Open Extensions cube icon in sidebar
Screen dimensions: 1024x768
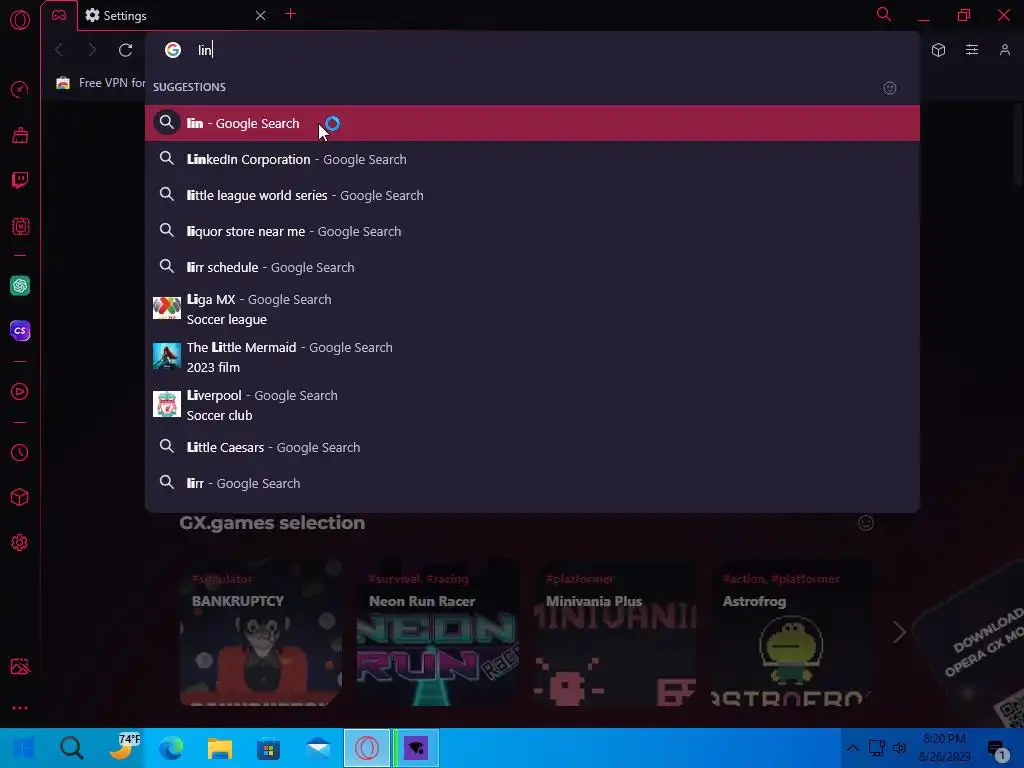coord(20,498)
